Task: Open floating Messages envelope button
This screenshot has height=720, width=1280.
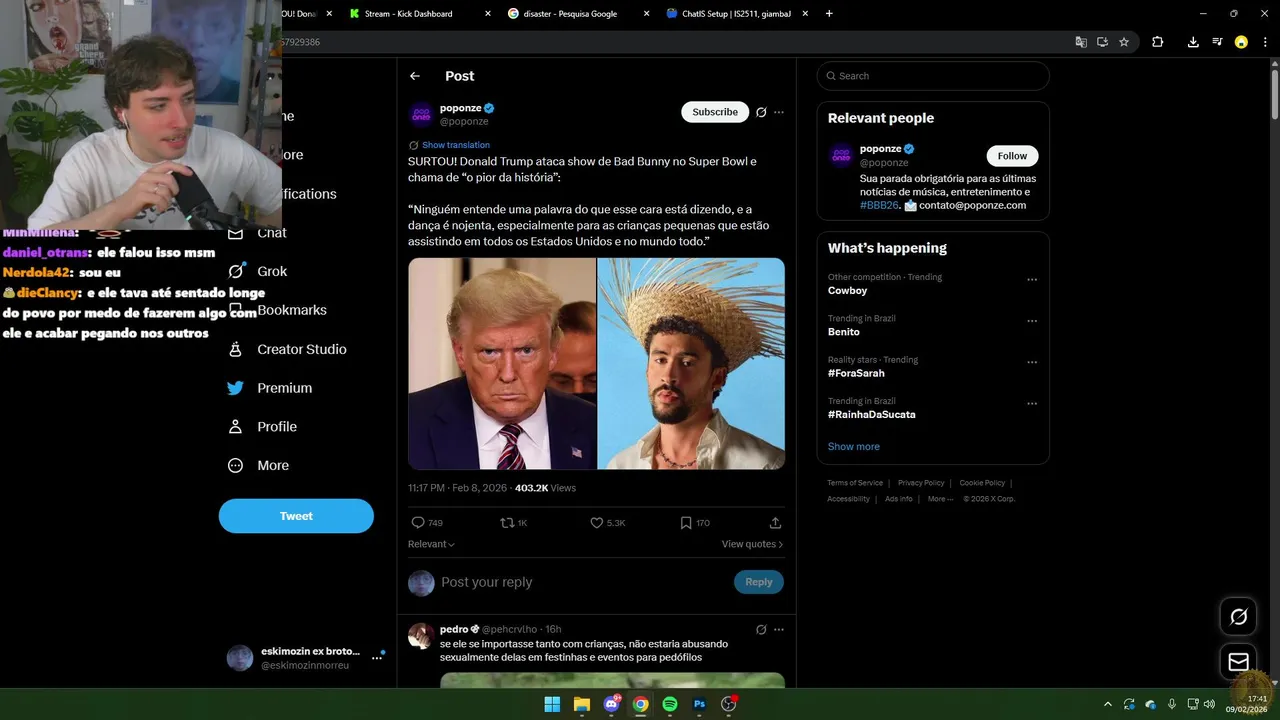Action: (x=1238, y=662)
